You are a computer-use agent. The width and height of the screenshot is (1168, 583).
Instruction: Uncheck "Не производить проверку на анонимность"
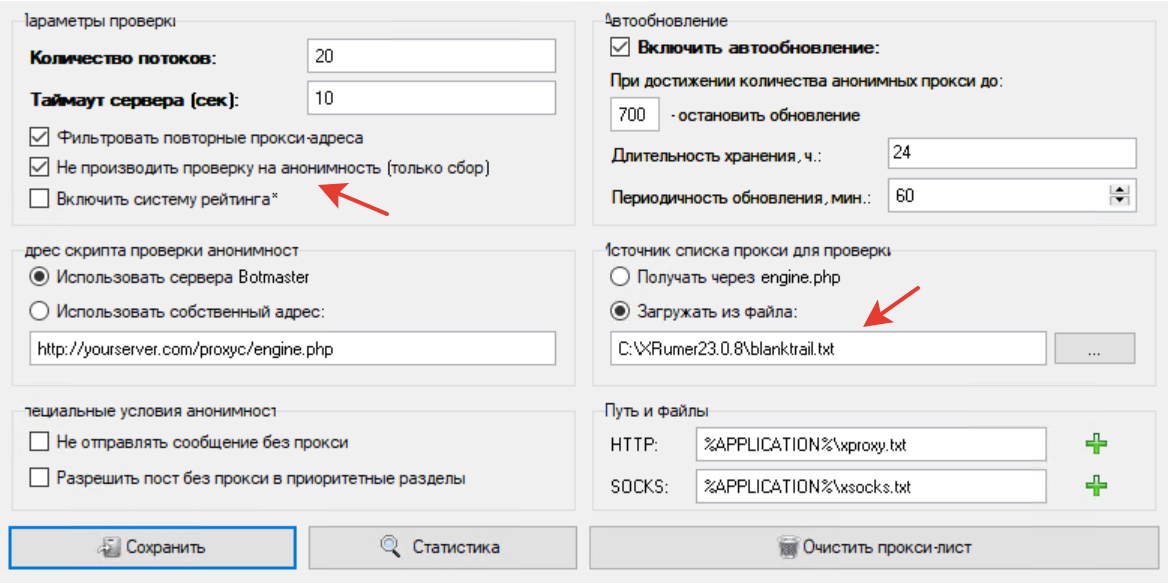point(39,168)
